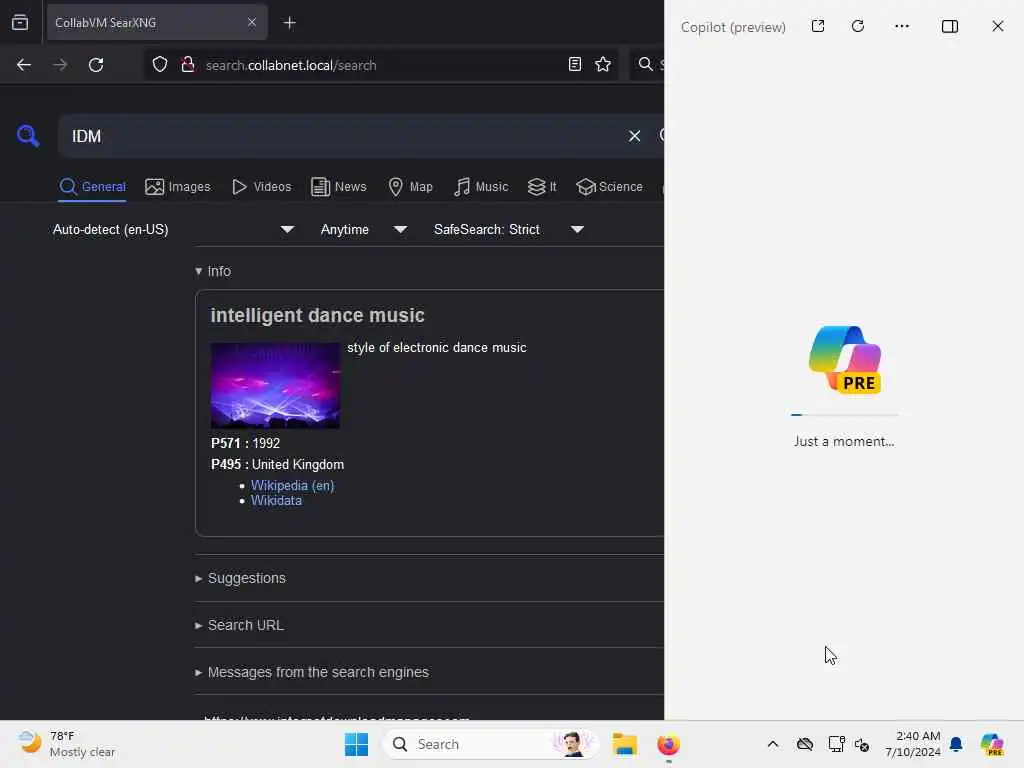Open the Wikipedia (en) link
The height and width of the screenshot is (768, 1024).
293,485
